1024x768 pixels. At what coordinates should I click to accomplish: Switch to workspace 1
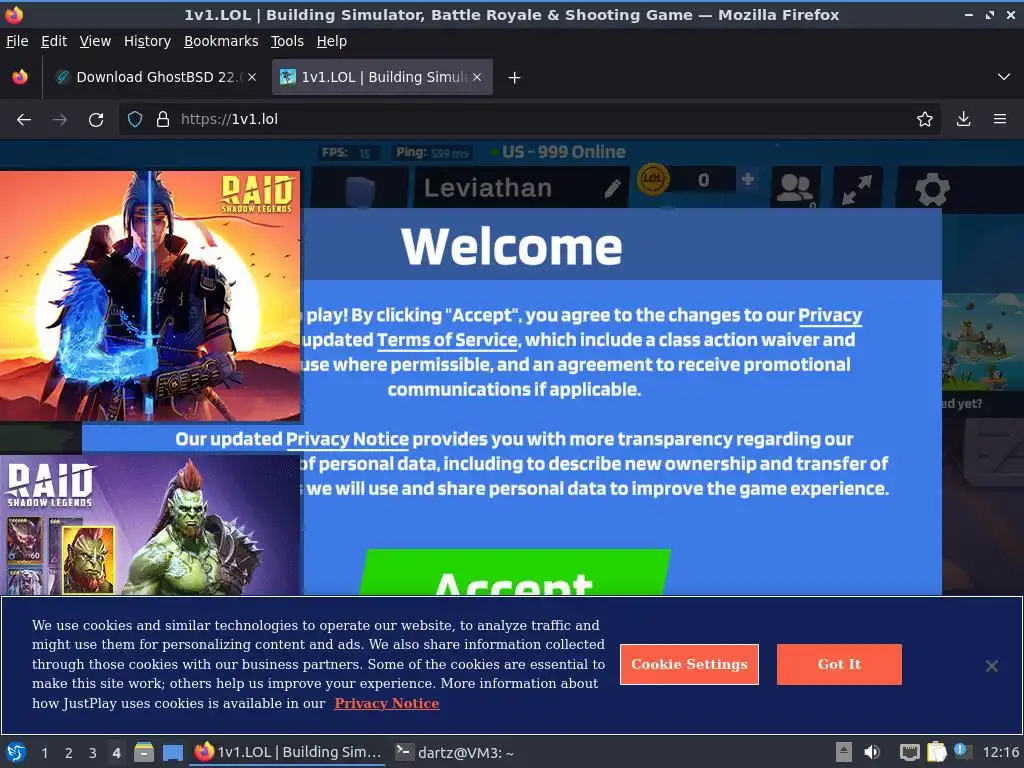44,753
